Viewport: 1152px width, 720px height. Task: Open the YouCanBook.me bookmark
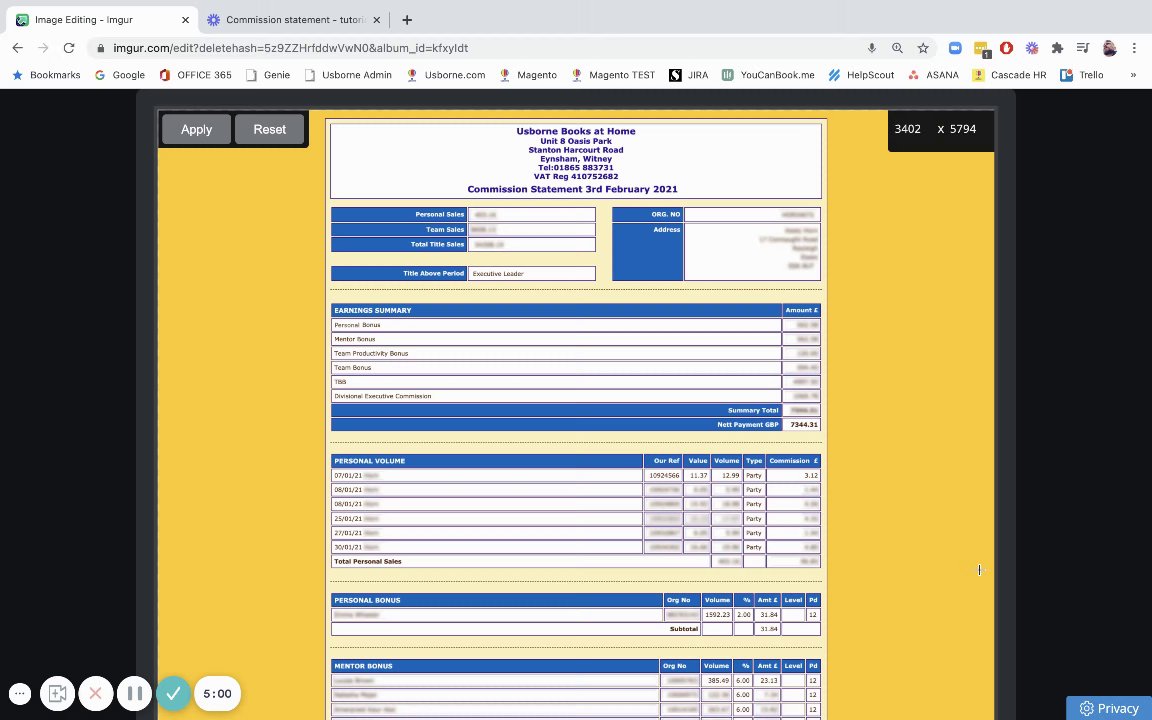(x=768, y=75)
